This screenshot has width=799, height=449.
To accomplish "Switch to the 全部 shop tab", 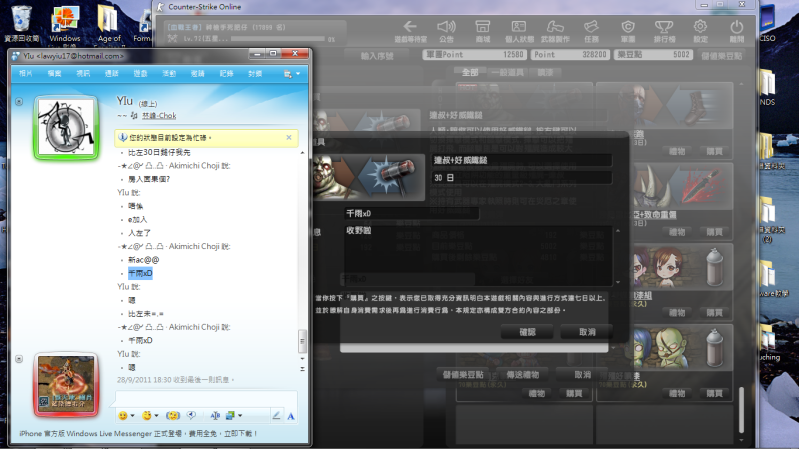I will tap(470, 72).
